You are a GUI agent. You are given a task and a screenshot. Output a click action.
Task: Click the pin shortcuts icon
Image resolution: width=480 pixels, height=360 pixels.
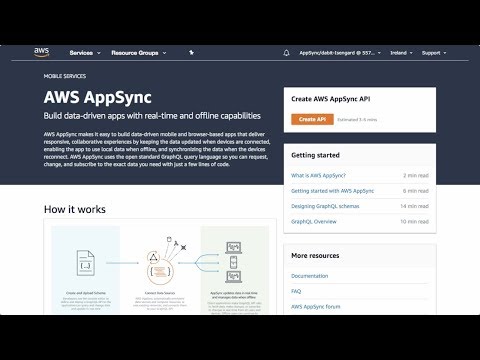pos(191,52)
